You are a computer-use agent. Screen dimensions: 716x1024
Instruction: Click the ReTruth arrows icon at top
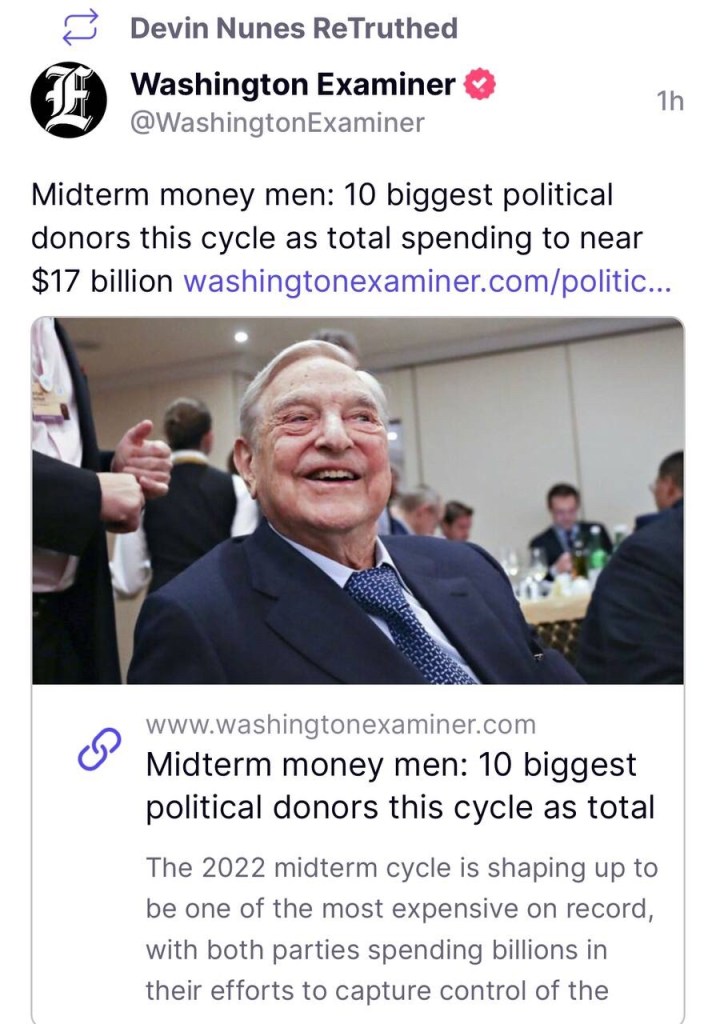(77, 27)
